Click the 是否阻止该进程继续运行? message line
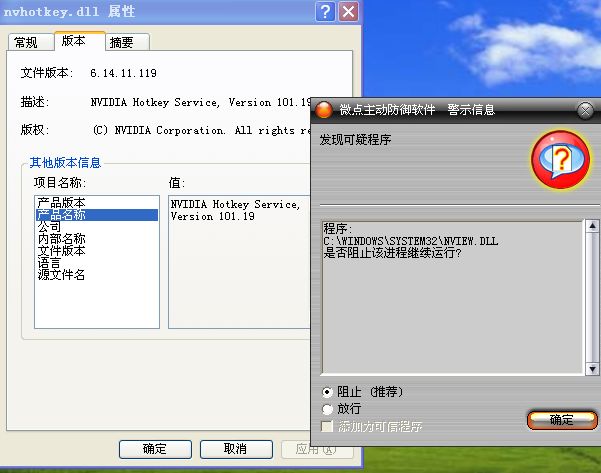 392,253
